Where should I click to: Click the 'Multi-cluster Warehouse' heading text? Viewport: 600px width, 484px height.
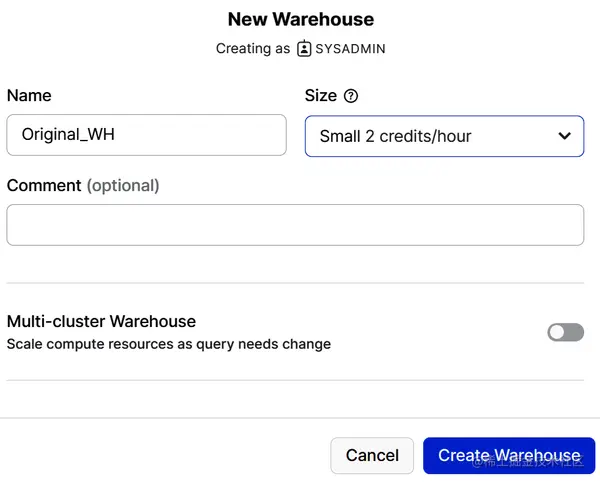point(101,321)
